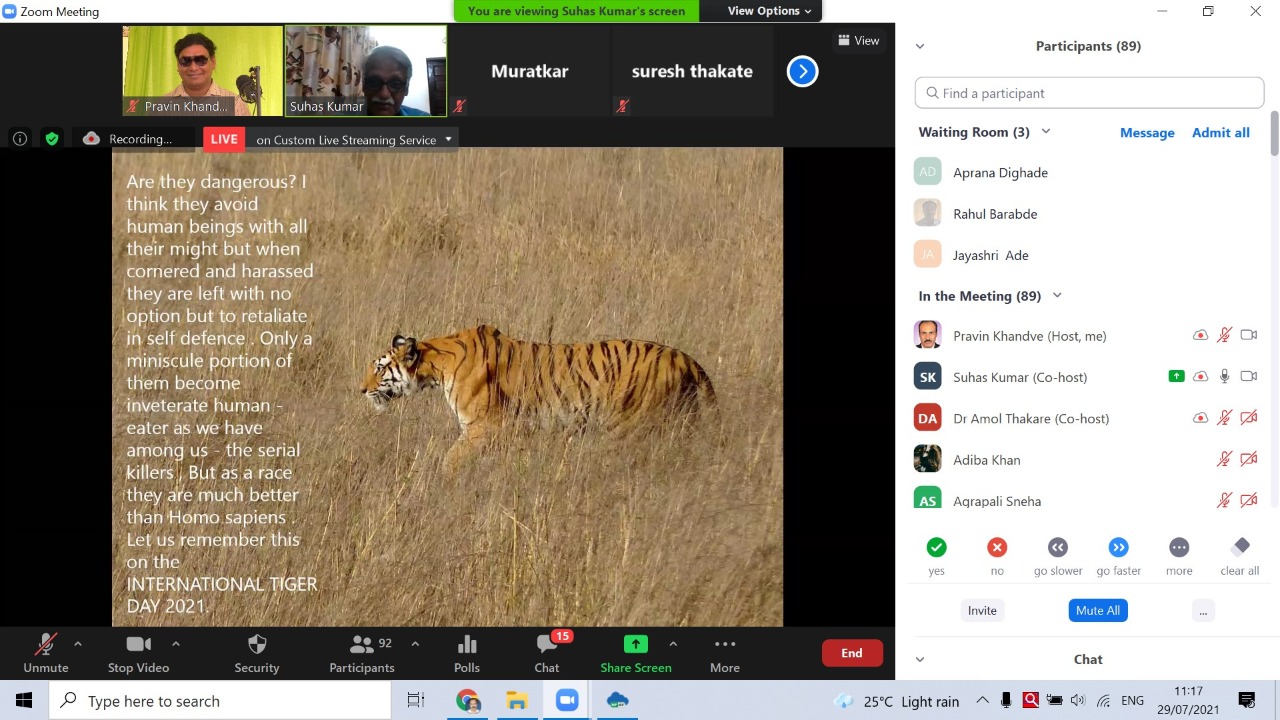The height and width of the screenshot is (720, 1280).
Task: Click the green Share Screen icon
Action: tap(635, 644)
